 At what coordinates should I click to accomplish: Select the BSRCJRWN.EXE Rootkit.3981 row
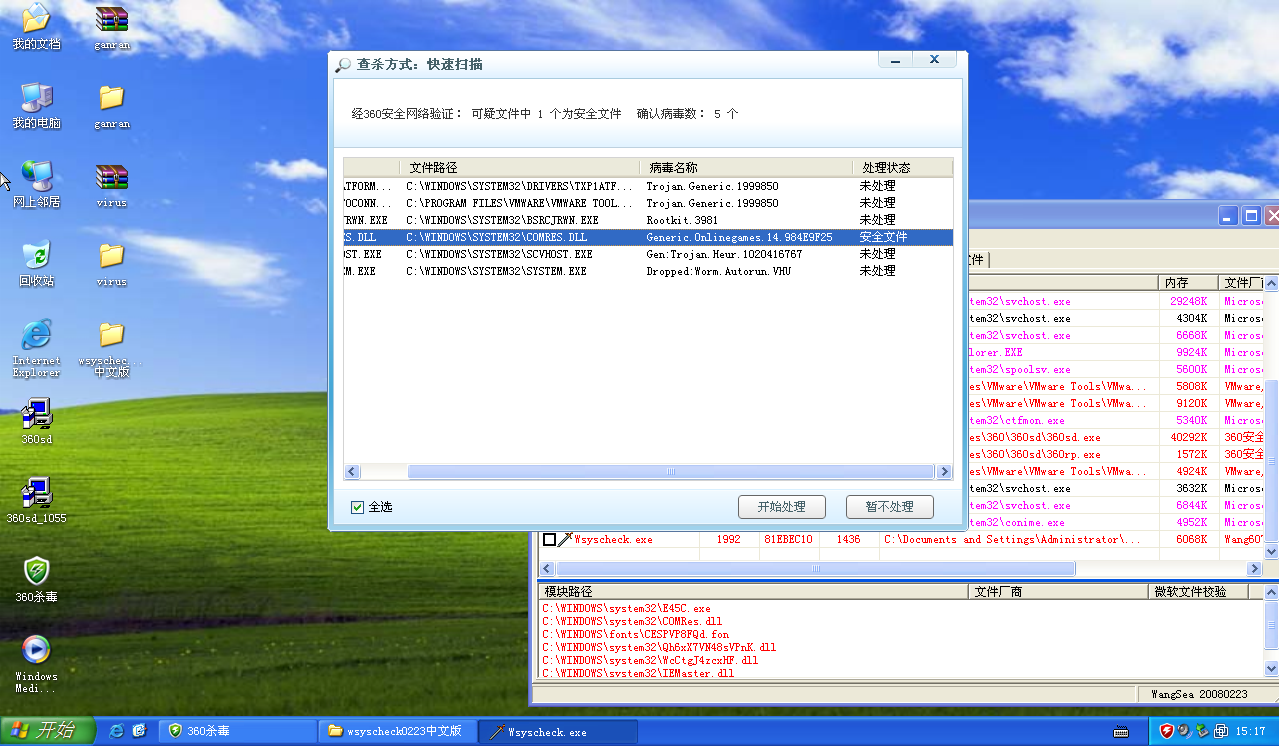(648, 220)
